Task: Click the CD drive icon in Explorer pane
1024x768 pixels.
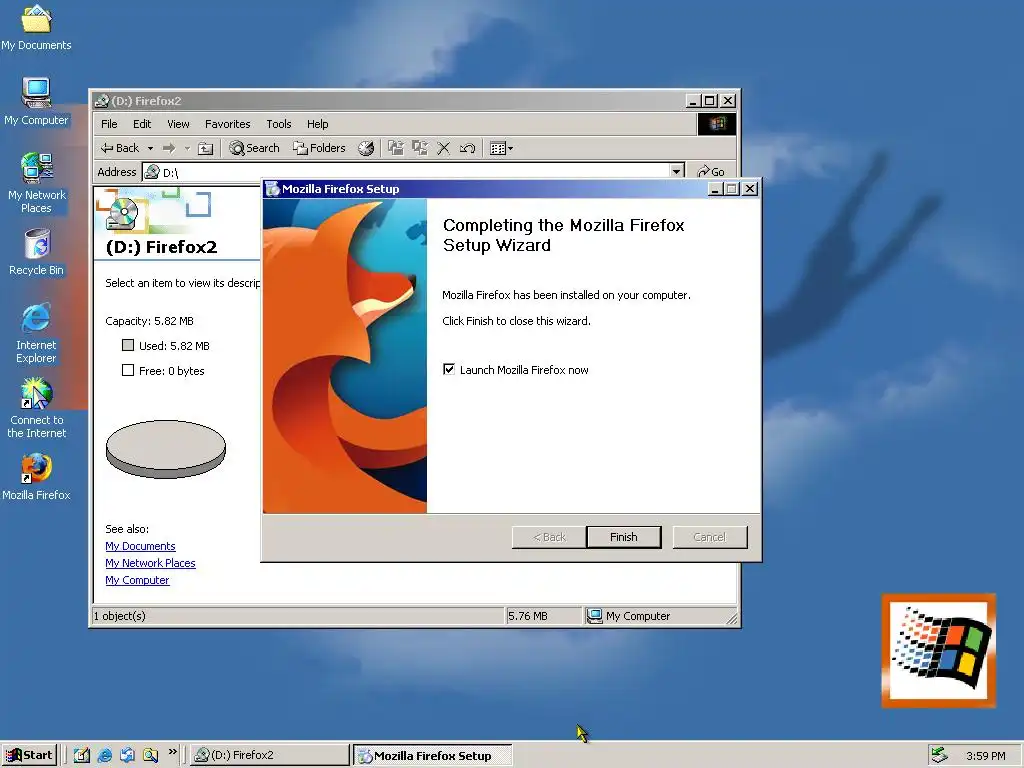Action: pyautogui.click(x=122, y=214)
